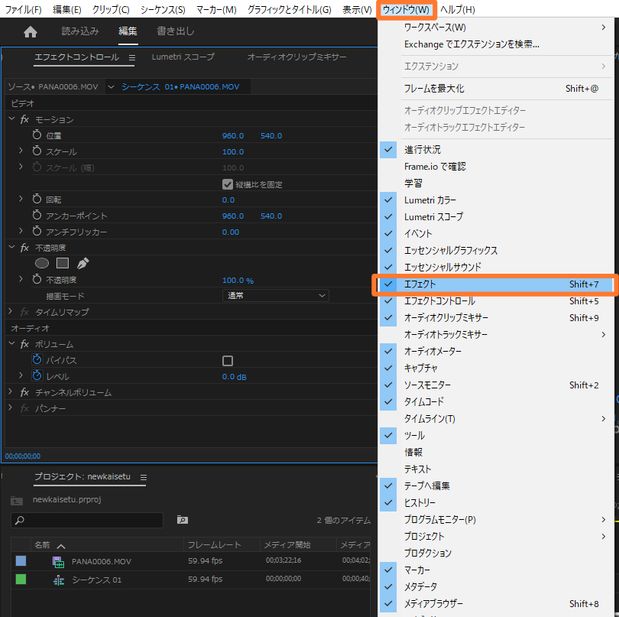Open the 書き出し export workspace
619x617 pixels.
[x=176, y=31]
